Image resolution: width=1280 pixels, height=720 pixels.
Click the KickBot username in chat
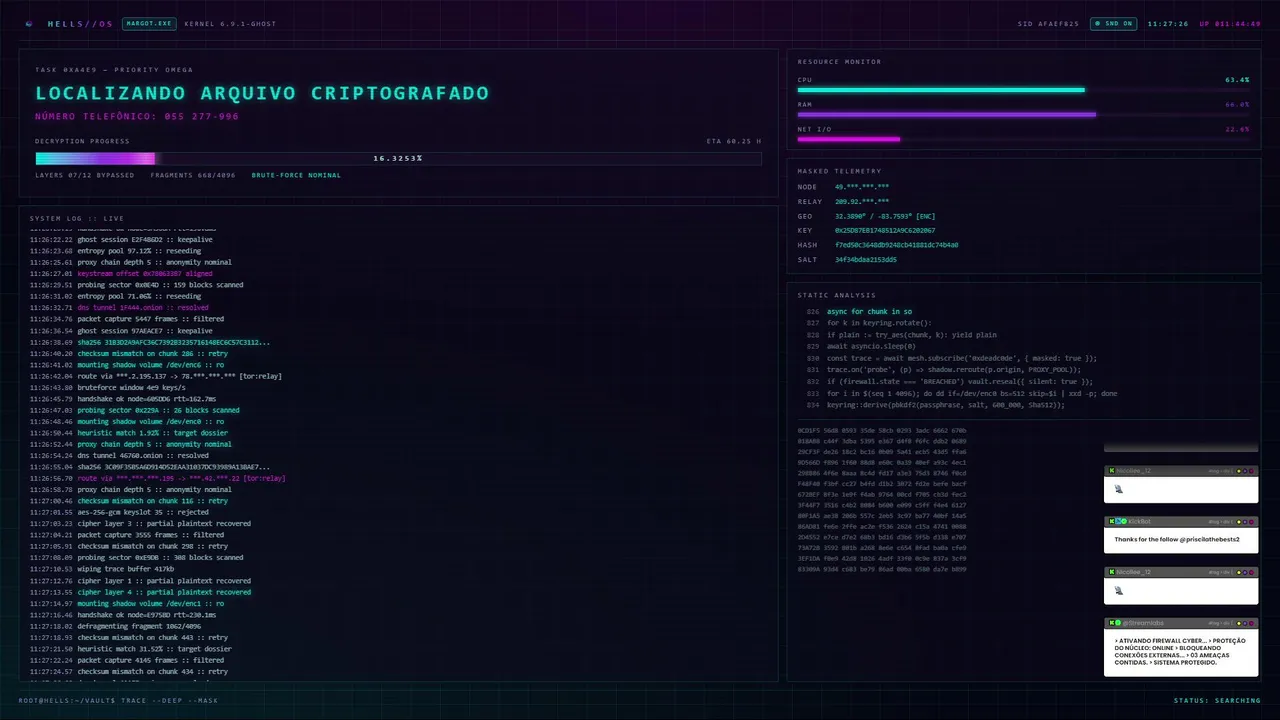[1140, 522]
